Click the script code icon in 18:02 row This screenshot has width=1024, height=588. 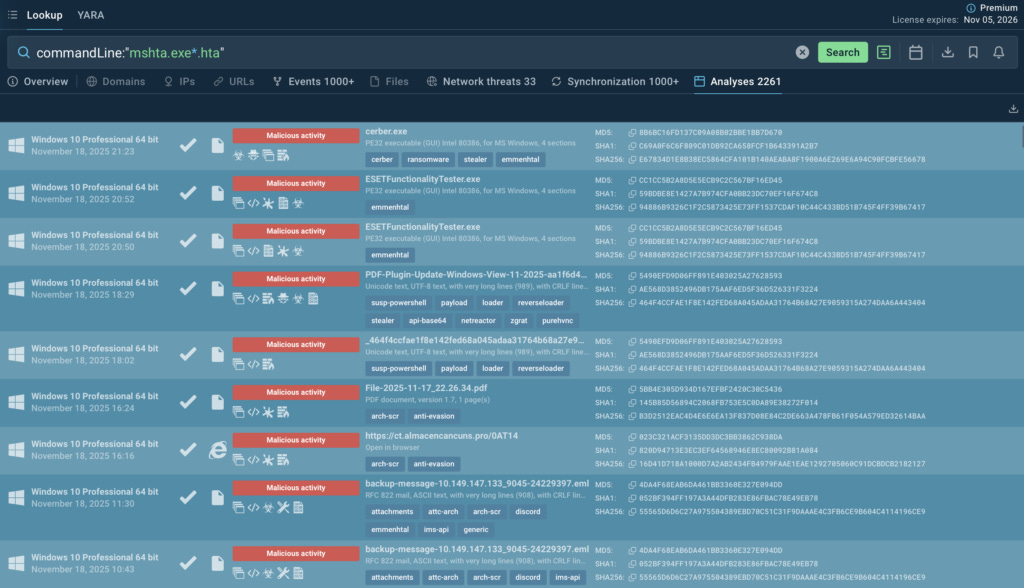(x=253, y=365)
